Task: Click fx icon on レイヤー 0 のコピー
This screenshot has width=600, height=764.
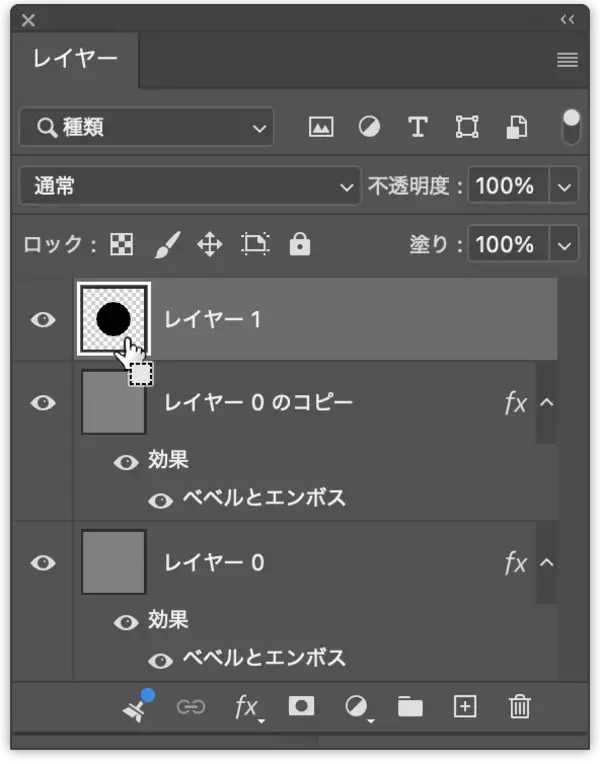Action: pos(516,403)
